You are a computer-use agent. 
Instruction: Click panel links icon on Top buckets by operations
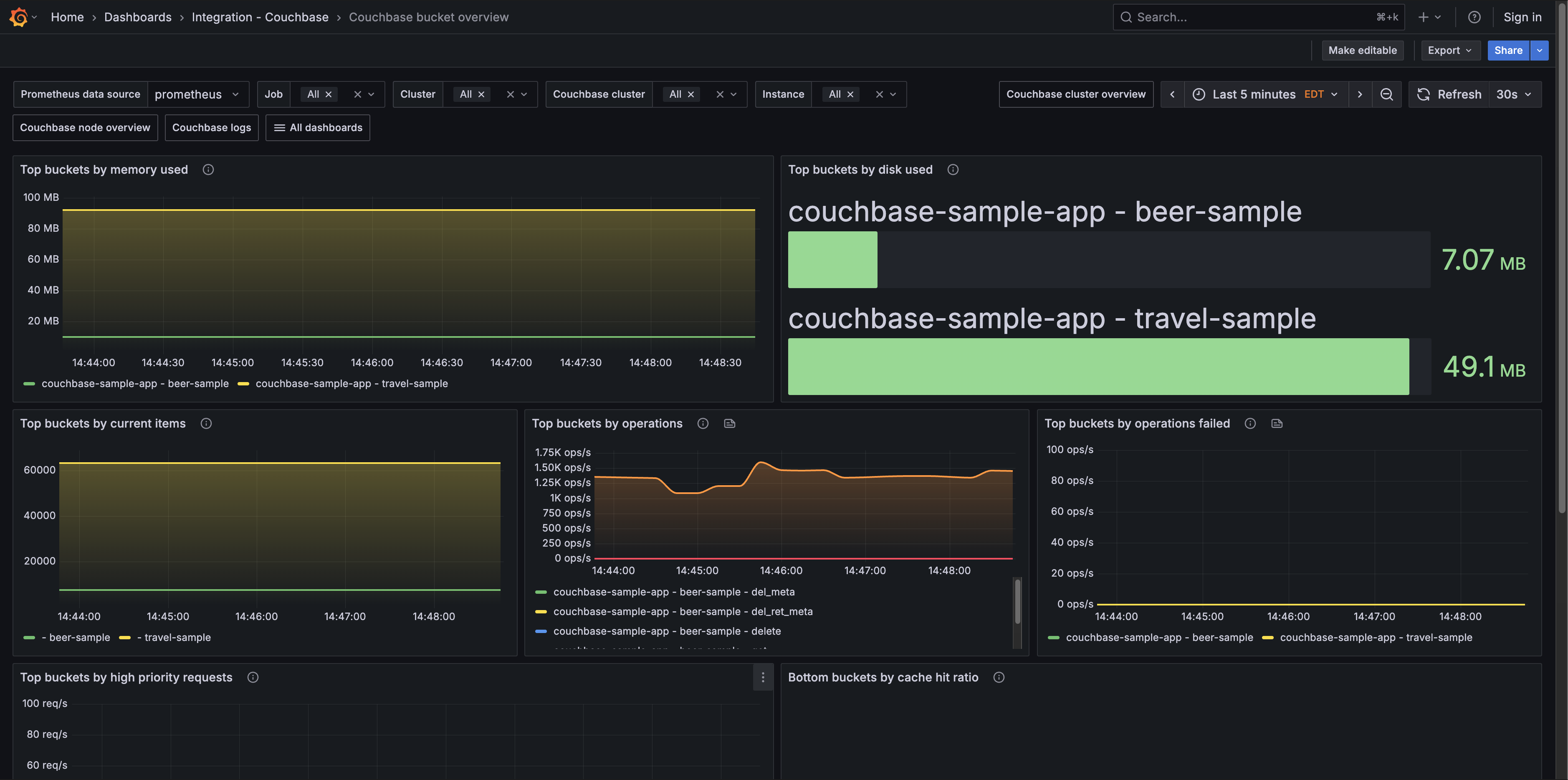point(730,424)
